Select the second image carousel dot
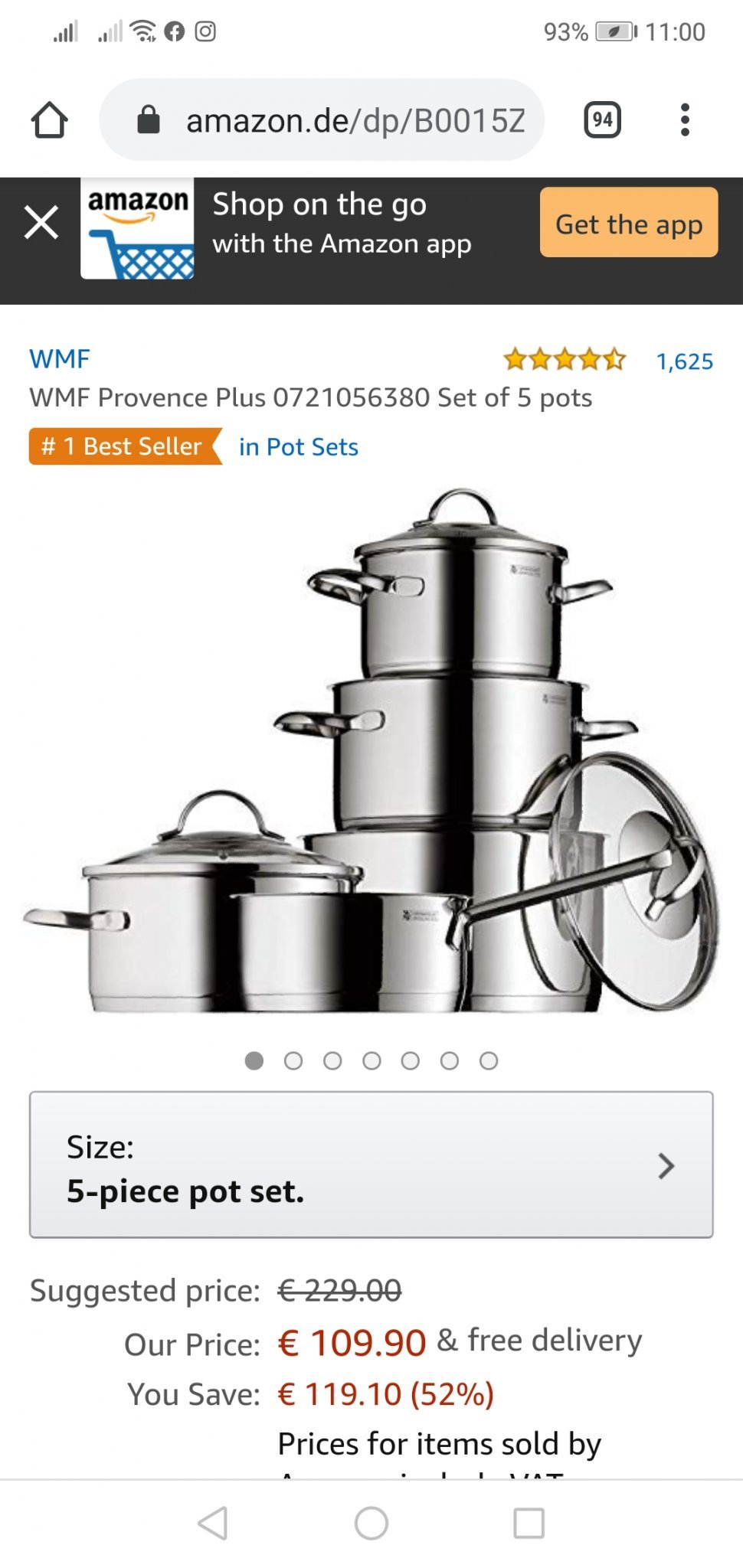The height and width of the screenshot is (1568, 743). click(x=293, y=1060)
